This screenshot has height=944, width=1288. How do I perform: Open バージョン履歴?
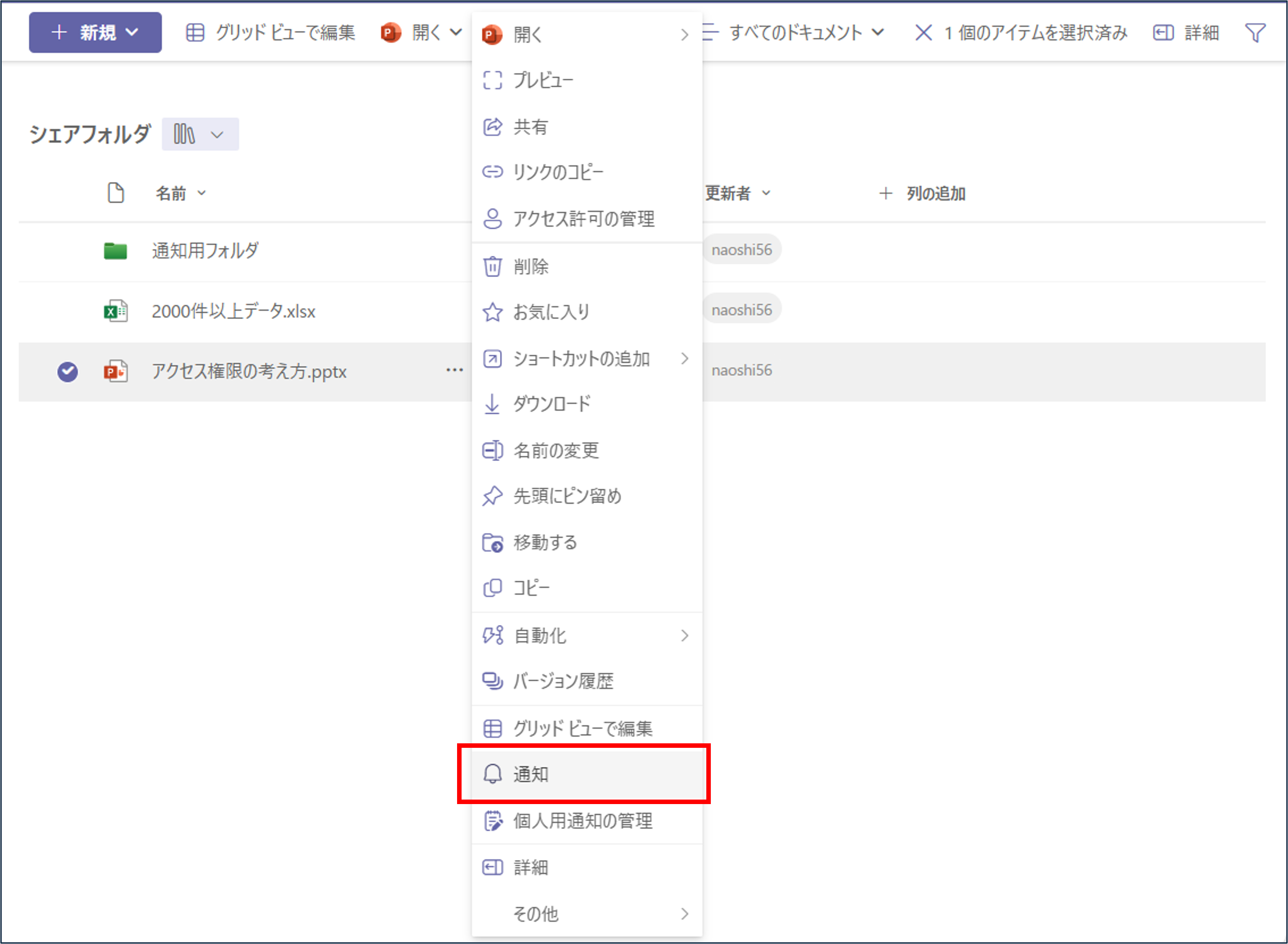pos(587,681)
